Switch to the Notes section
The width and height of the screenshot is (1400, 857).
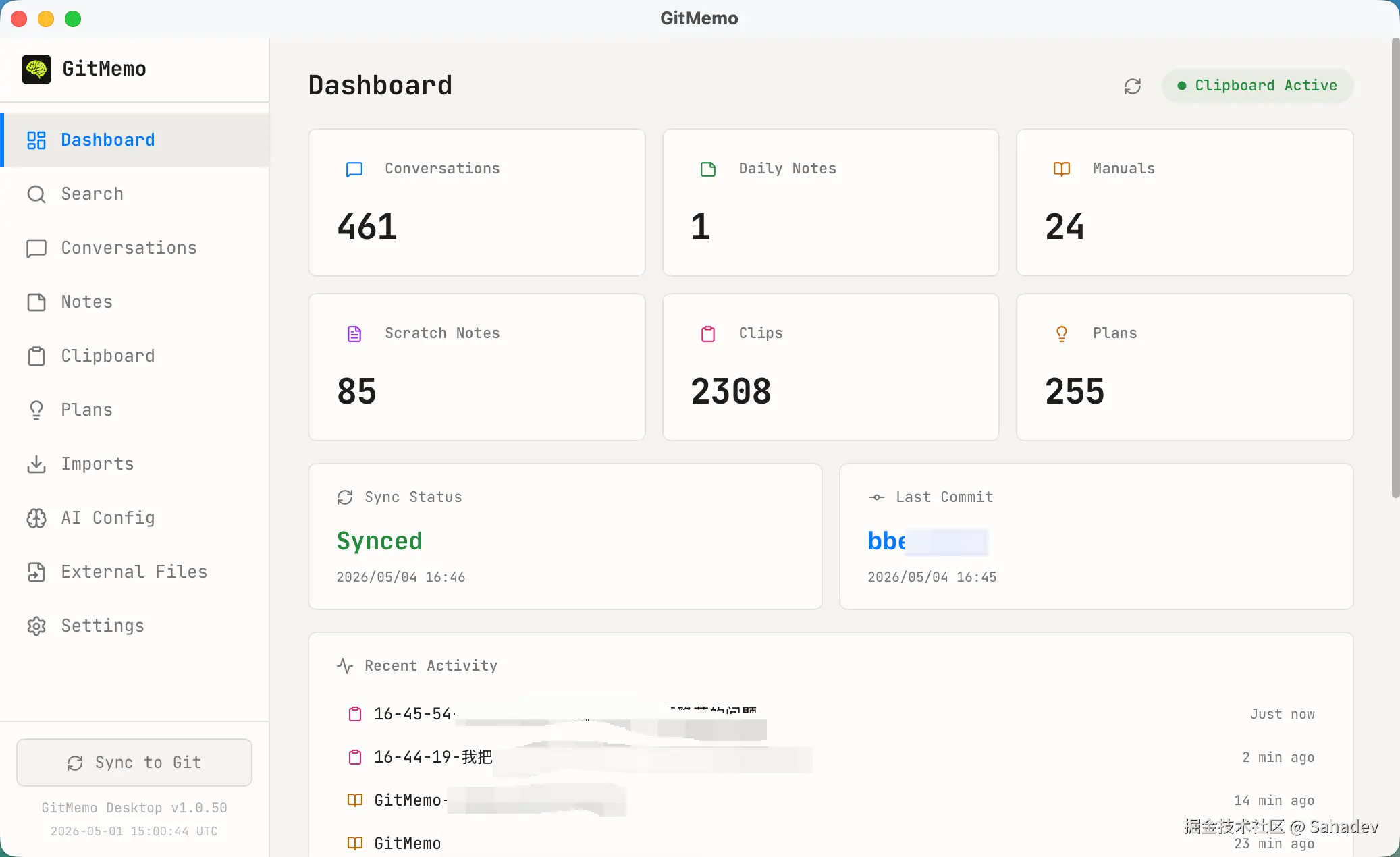136,302
